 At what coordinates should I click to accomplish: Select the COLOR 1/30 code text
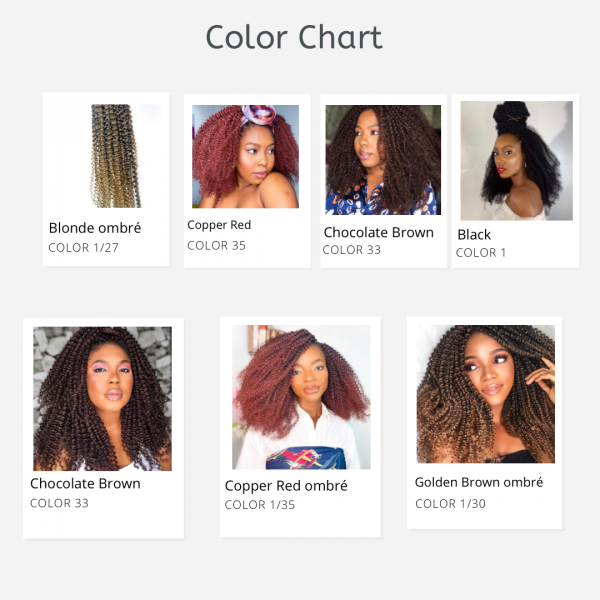[x=450, y=504]
